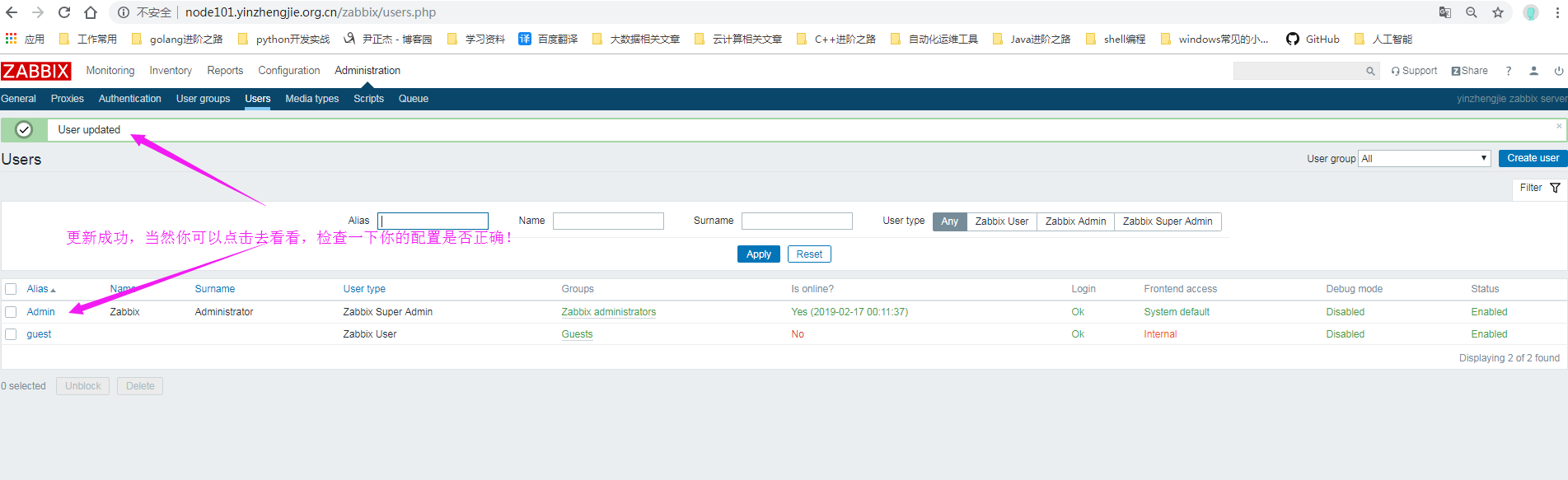Click the browser back arrow
The width and height of the screenshot is (1568, 480).
coord(12,12)
